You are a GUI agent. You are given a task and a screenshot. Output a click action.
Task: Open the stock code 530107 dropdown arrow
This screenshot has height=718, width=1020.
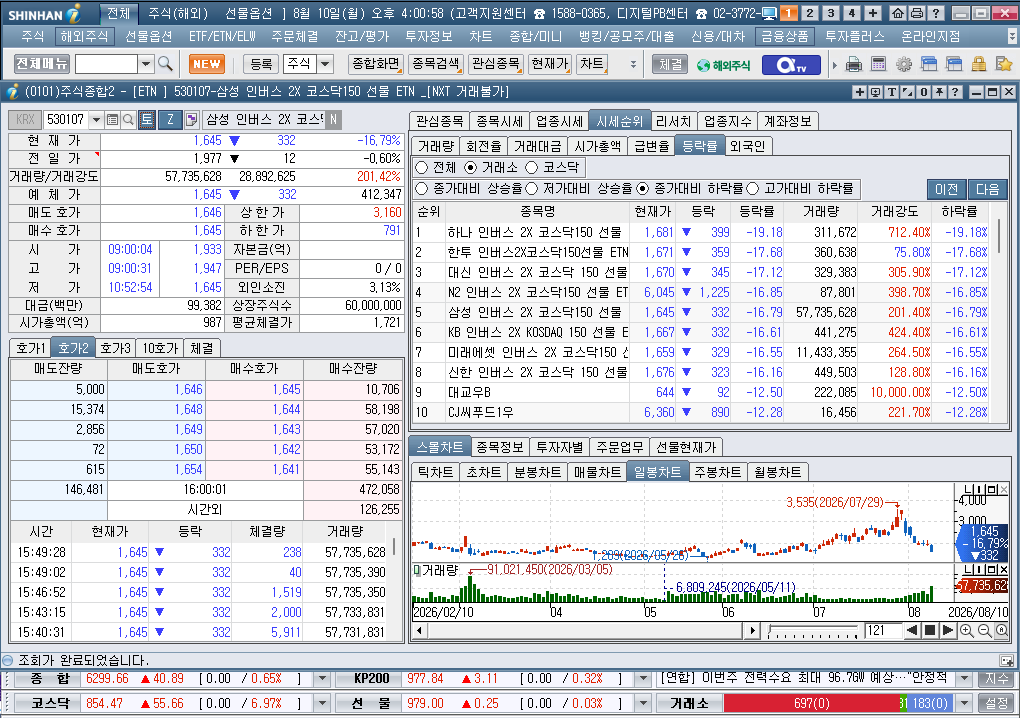tap(96, 120)
